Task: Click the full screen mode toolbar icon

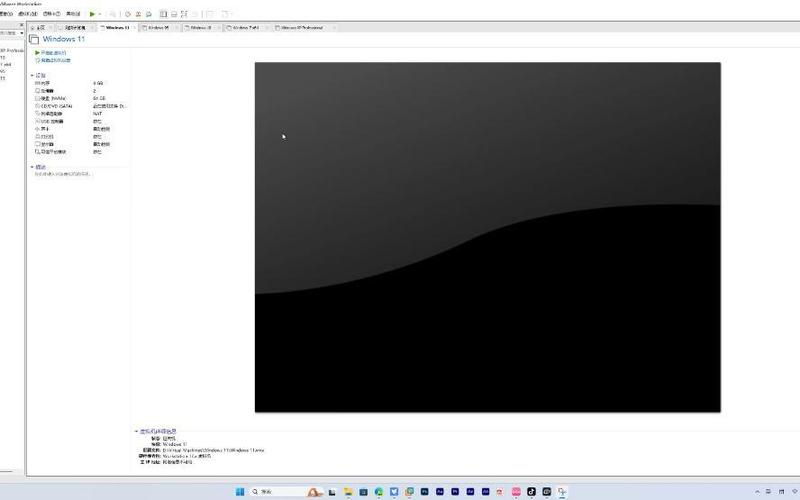Action: click(x=184, y=14)
